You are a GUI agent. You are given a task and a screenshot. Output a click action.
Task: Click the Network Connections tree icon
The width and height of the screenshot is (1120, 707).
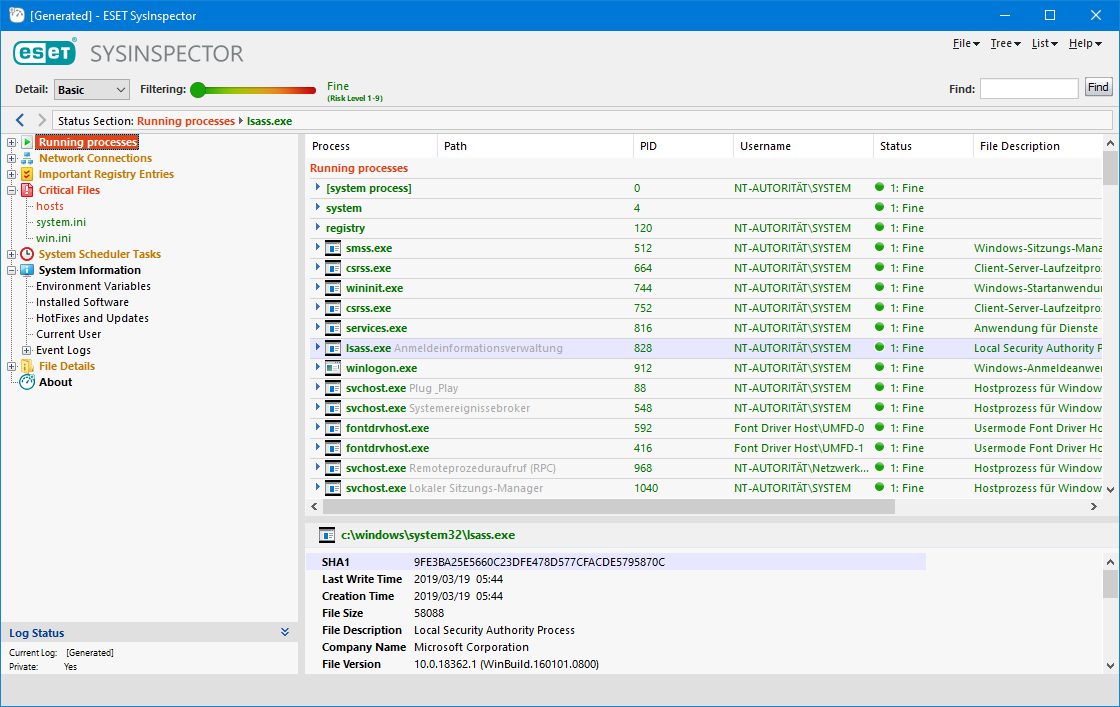click(27, 158)
